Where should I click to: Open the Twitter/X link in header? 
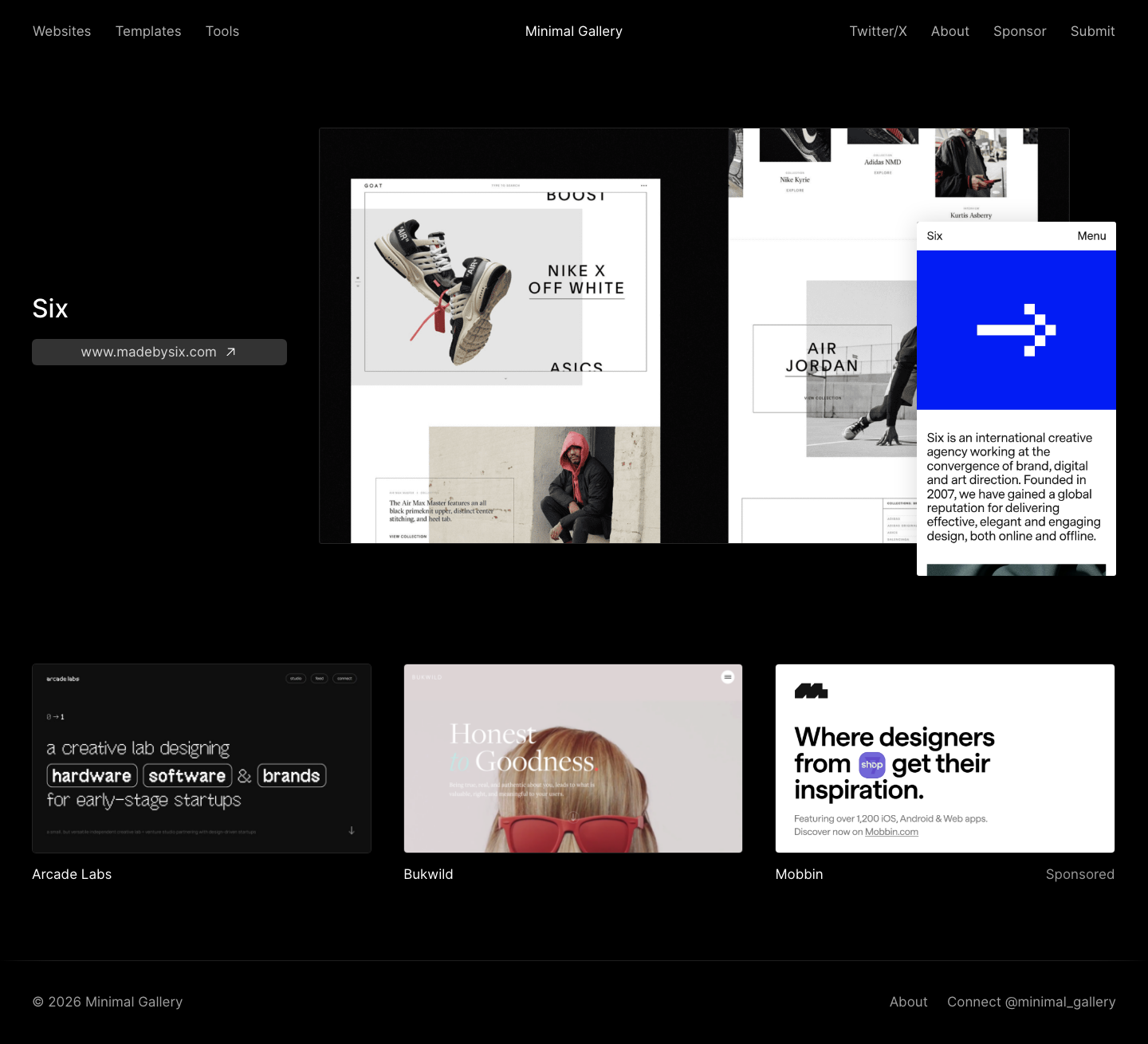tap(878, 31)
